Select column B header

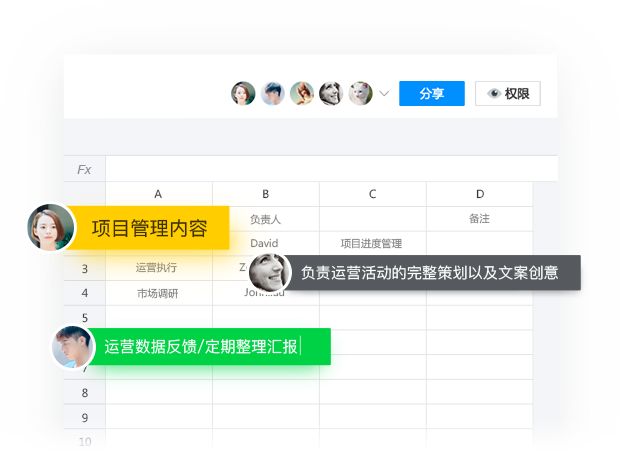point(266,194)
